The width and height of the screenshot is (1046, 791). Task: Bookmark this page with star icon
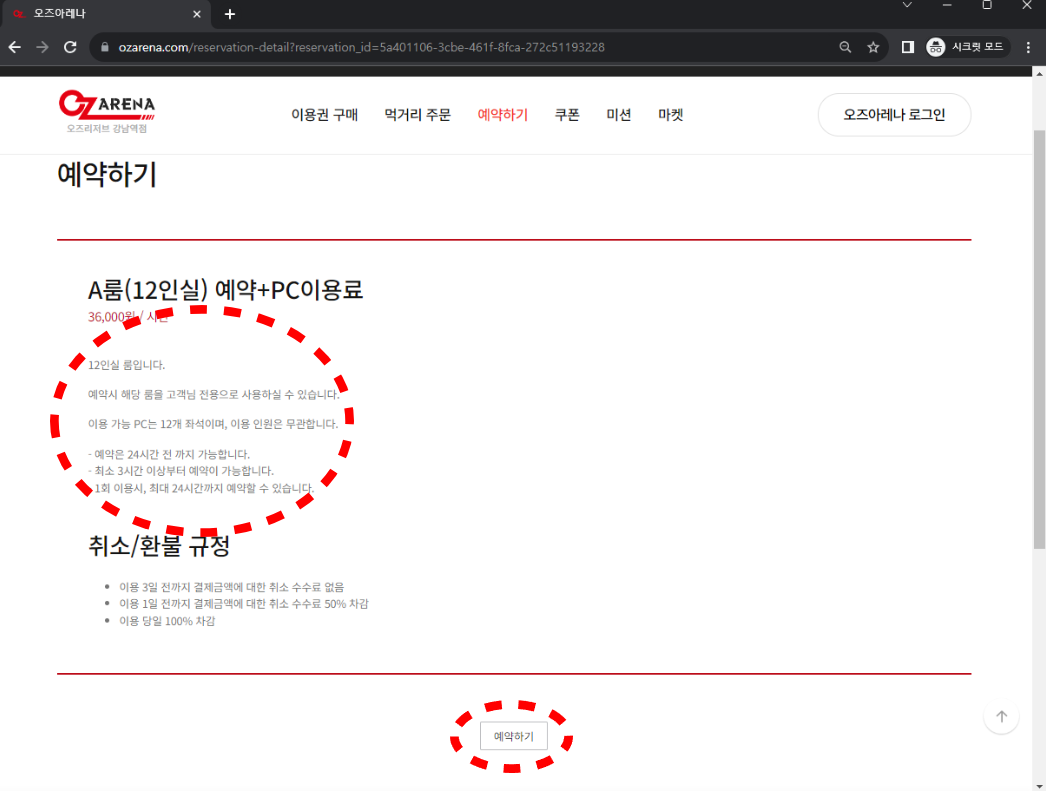tap(873, 47)
